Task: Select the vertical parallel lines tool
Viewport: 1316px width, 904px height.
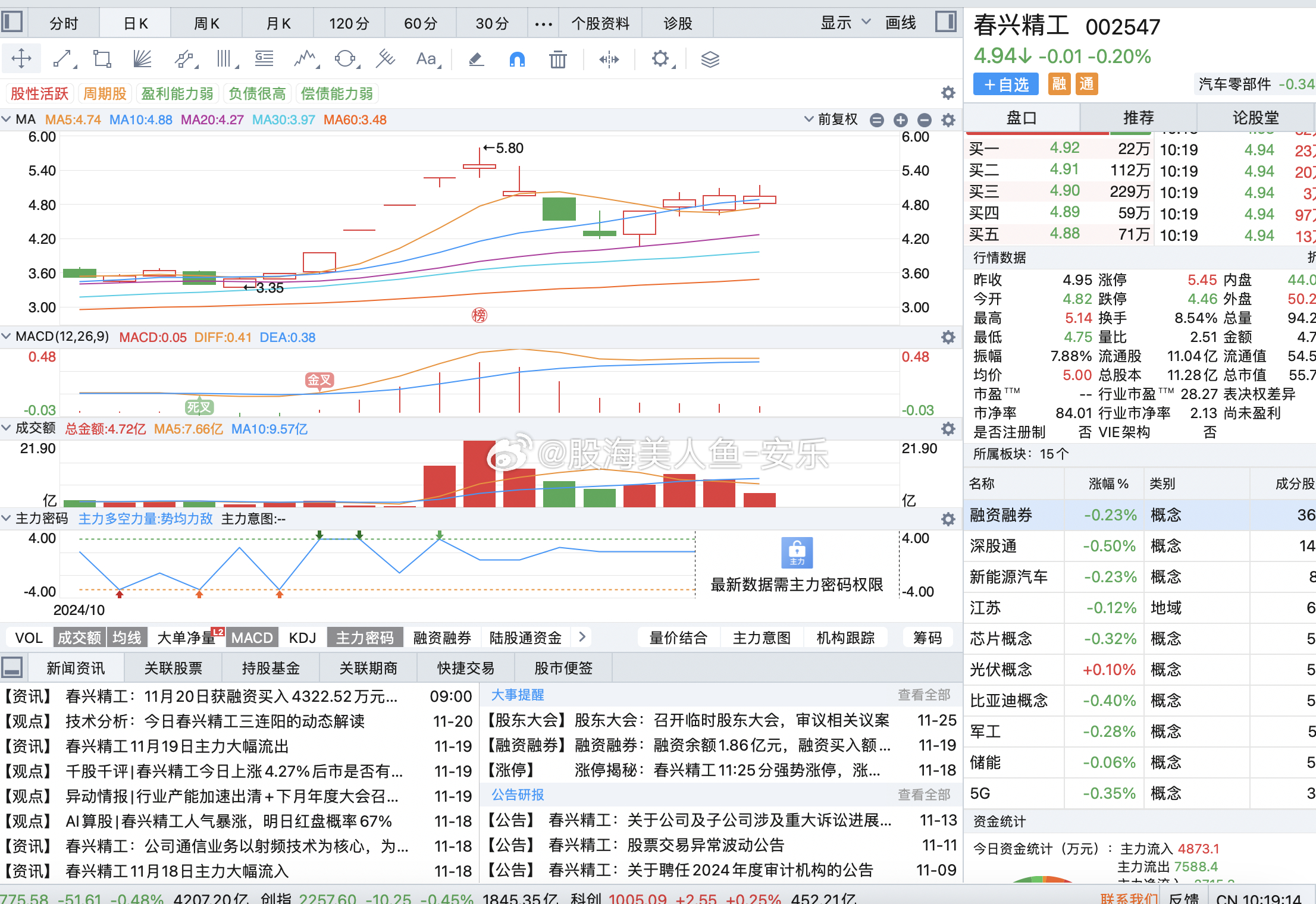Action: [x=226, y=59]
